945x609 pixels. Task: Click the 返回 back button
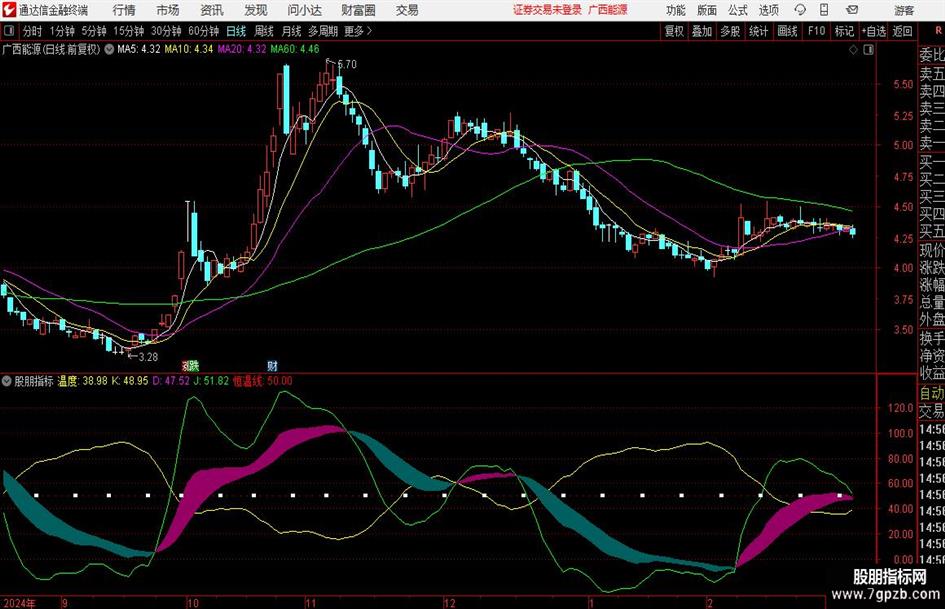902,31
